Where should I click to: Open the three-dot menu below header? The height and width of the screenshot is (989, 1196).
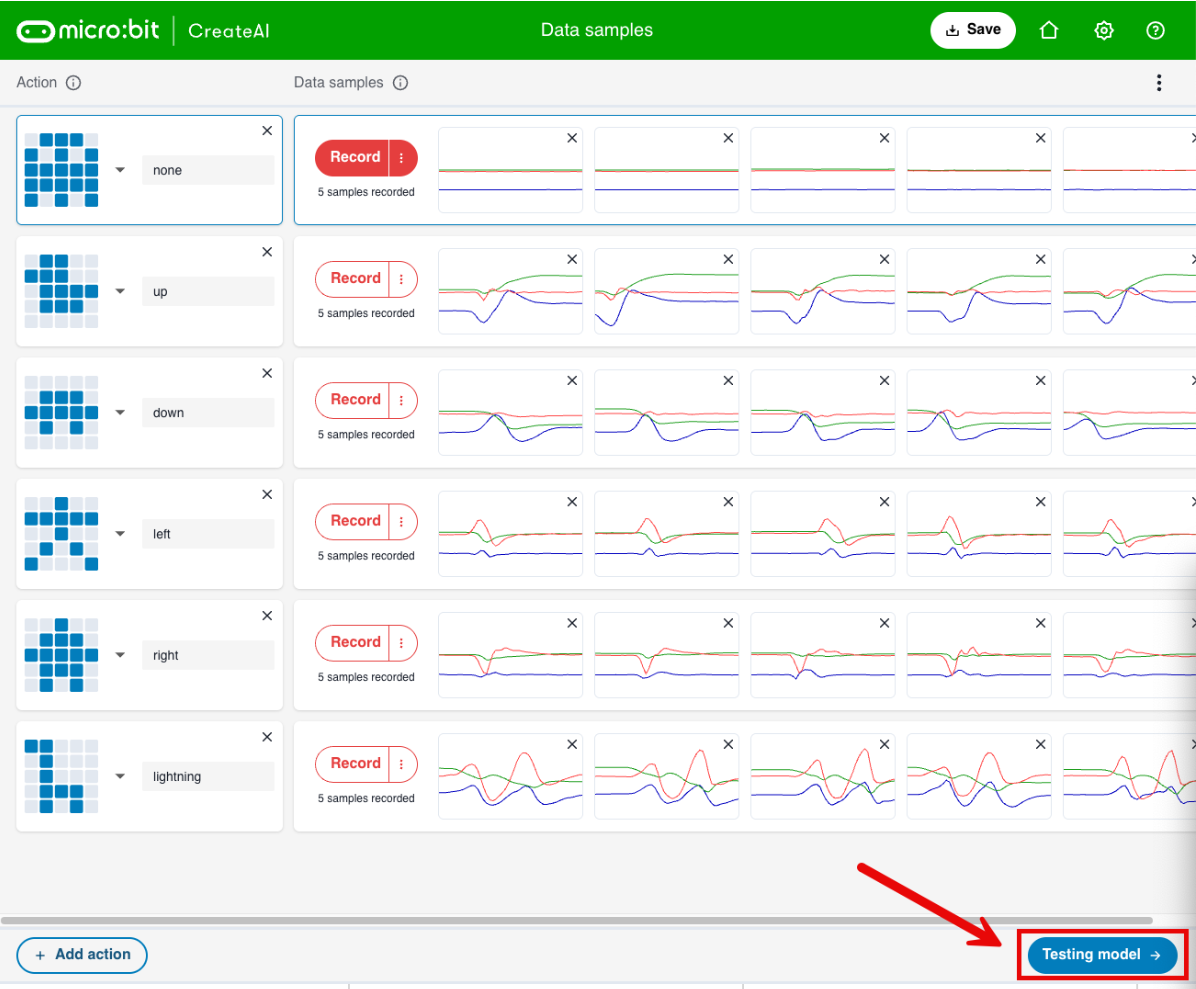tap(1158, 83)
